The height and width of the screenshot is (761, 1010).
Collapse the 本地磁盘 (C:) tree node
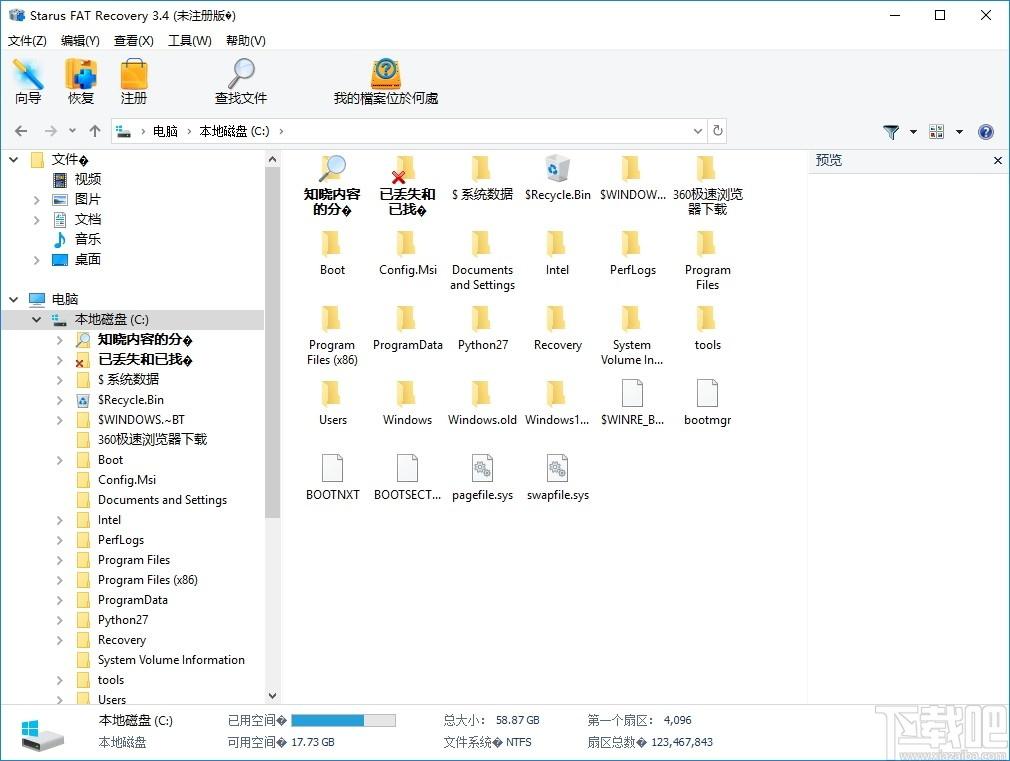37,319
